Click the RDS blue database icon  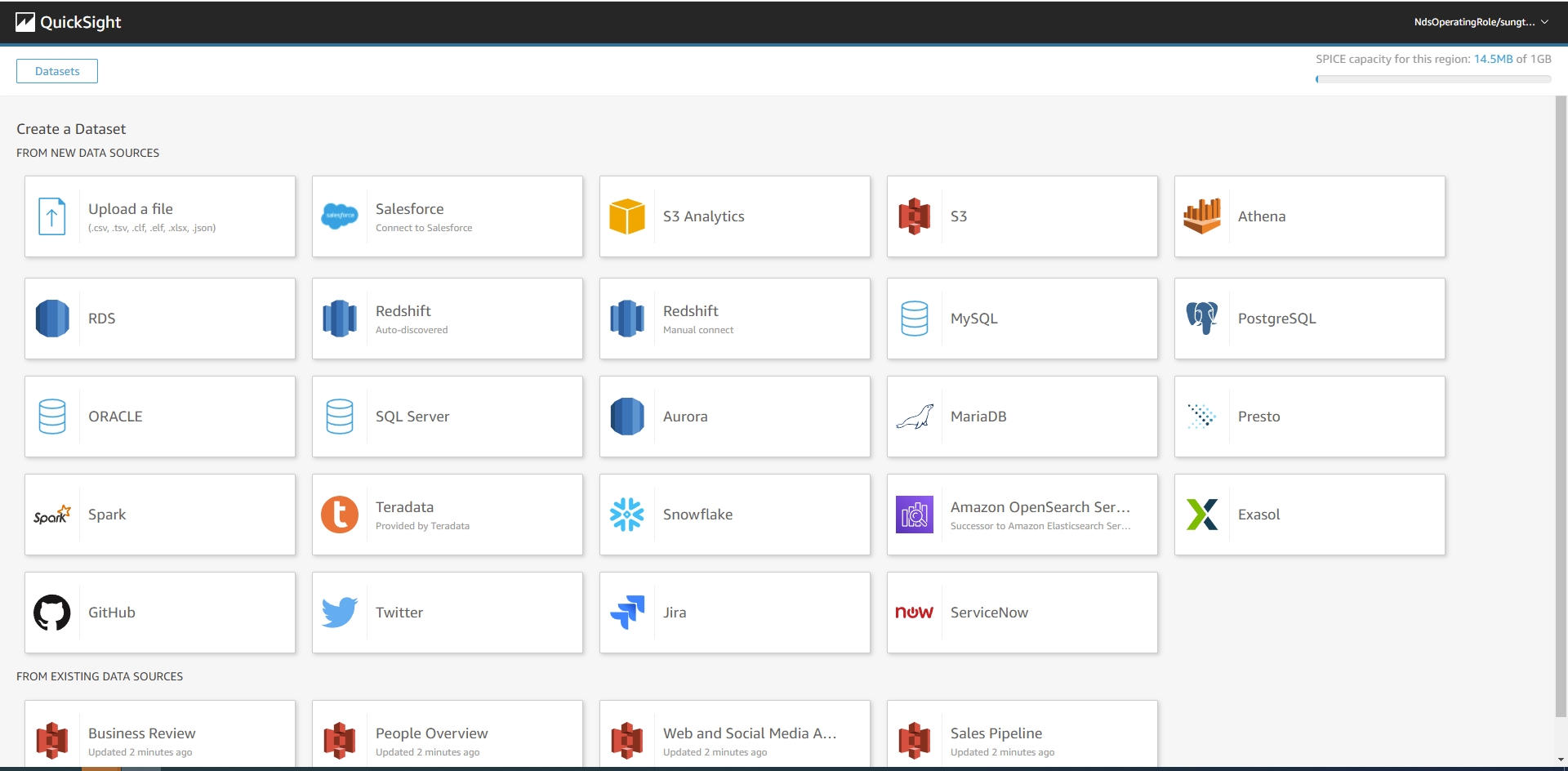coord(52,319)
